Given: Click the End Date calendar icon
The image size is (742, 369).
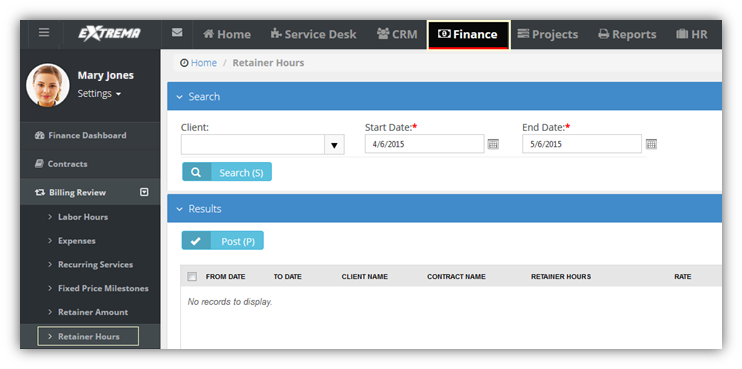Looking at the screenshot, I should click(x=651, y=144).
